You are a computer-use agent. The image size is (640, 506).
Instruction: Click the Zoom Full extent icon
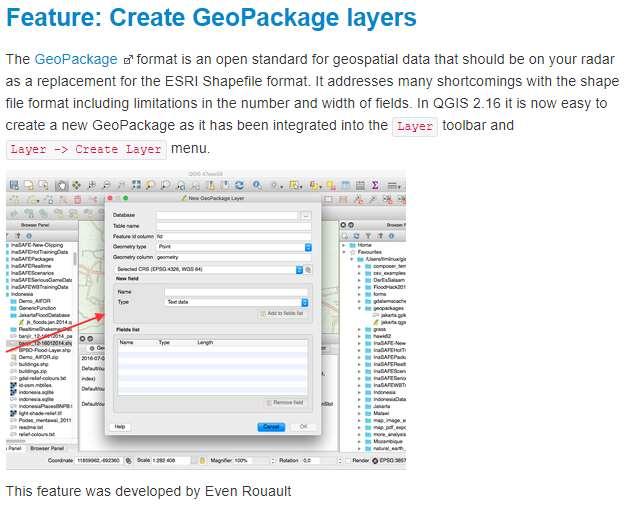[x=136, y=186]
